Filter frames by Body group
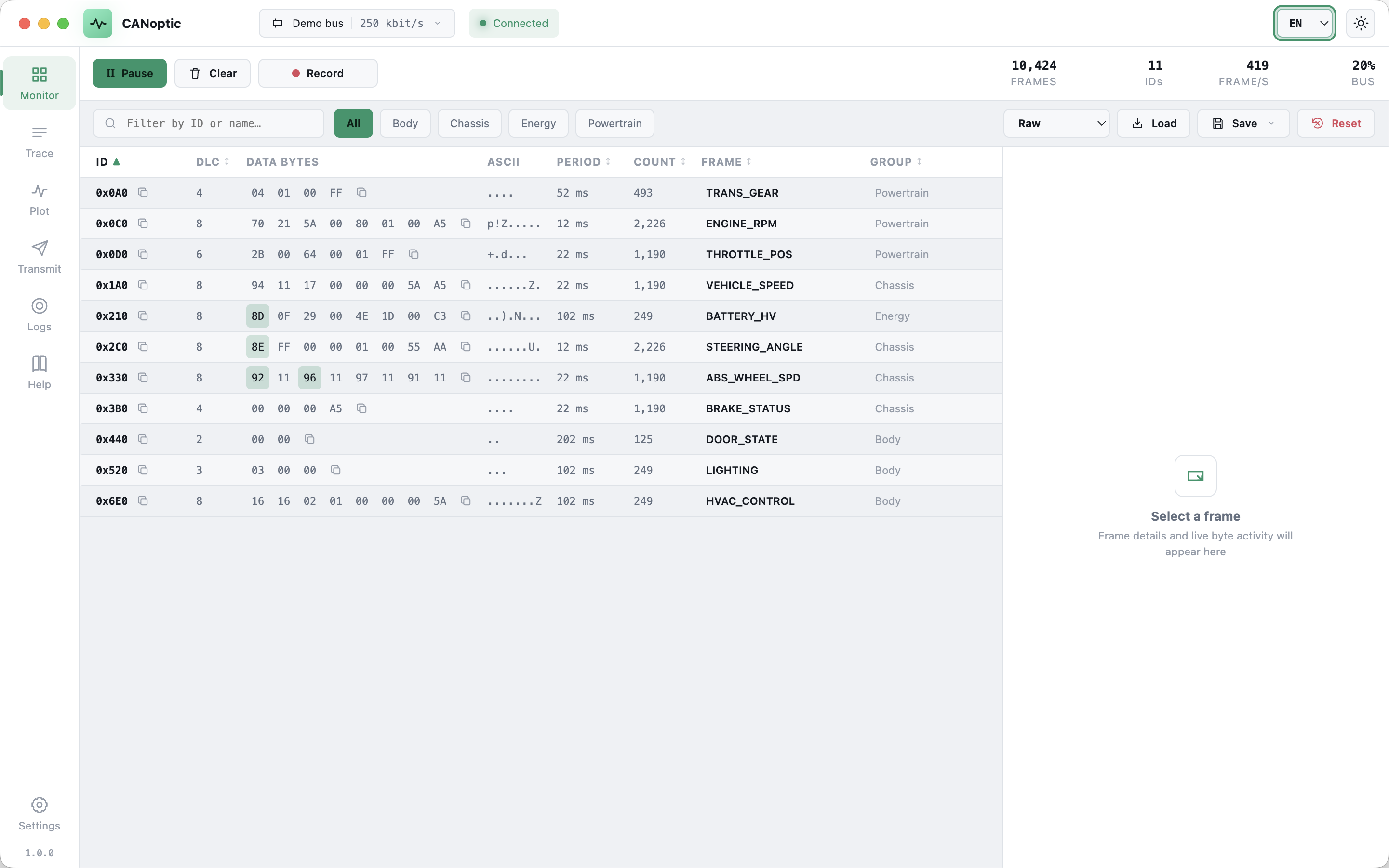 coord(405,123)
